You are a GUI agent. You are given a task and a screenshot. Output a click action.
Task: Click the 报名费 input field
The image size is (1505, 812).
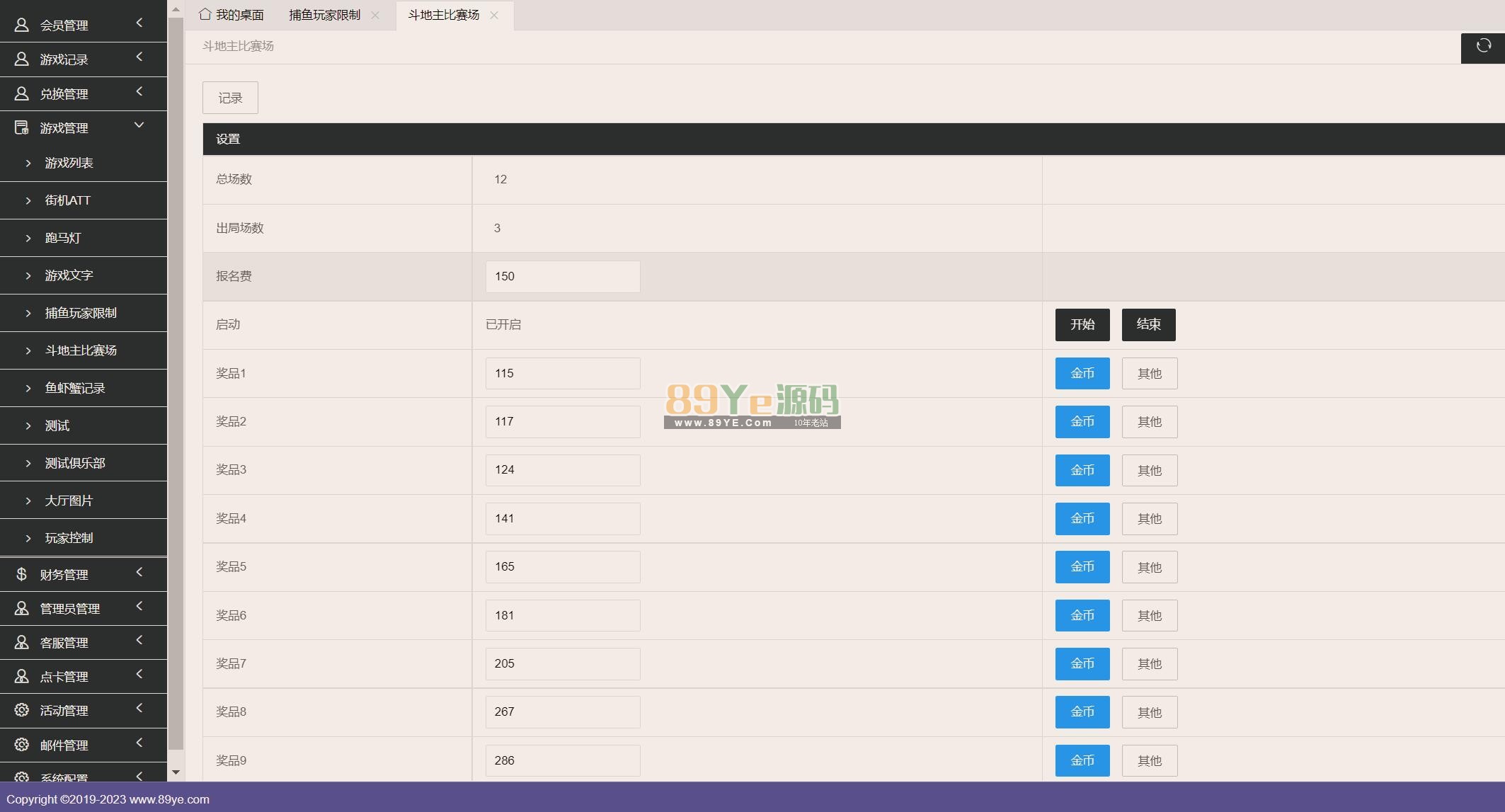click(562, 277)
